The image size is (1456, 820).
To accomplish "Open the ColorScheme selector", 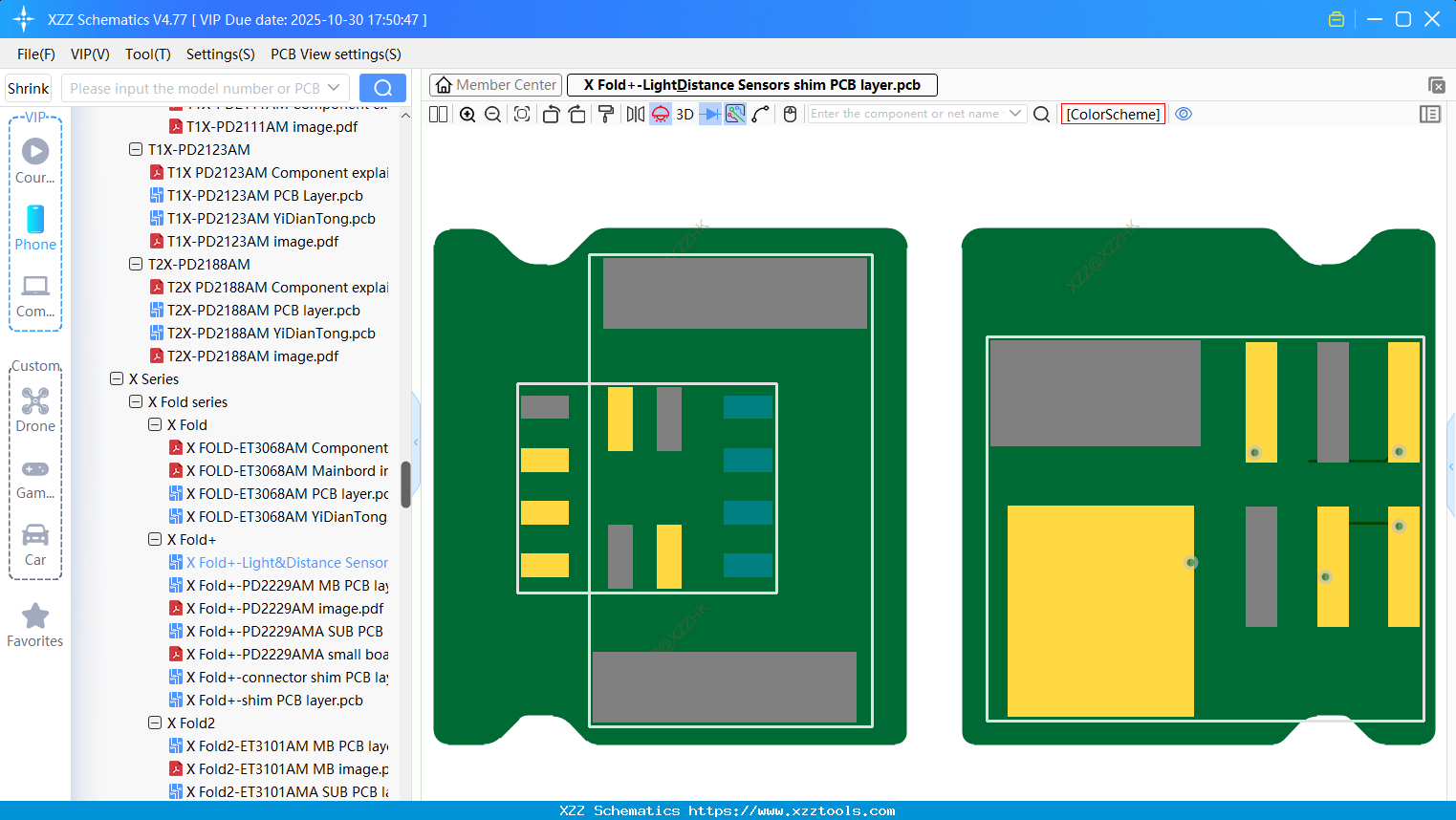I will (1113, 114).
